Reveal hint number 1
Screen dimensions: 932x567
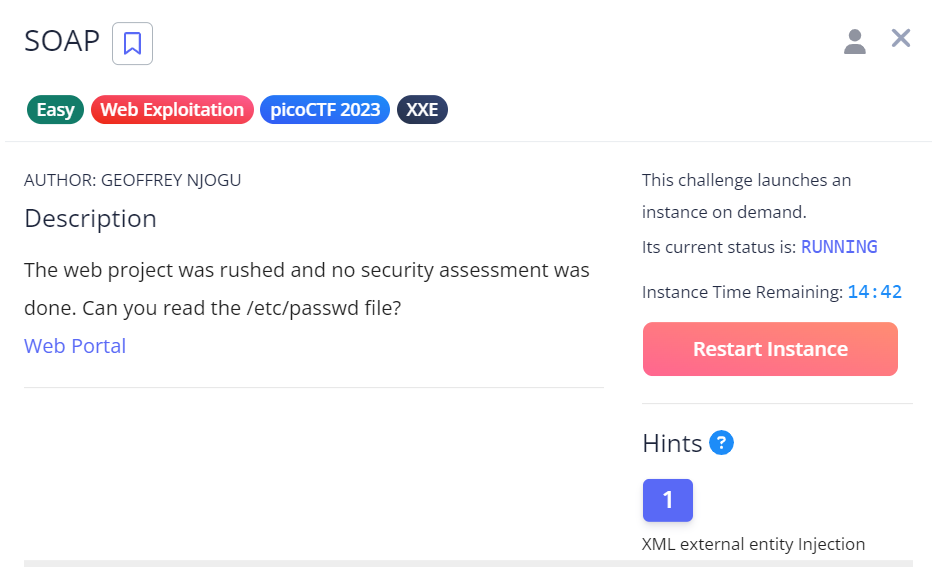point(667,500)
